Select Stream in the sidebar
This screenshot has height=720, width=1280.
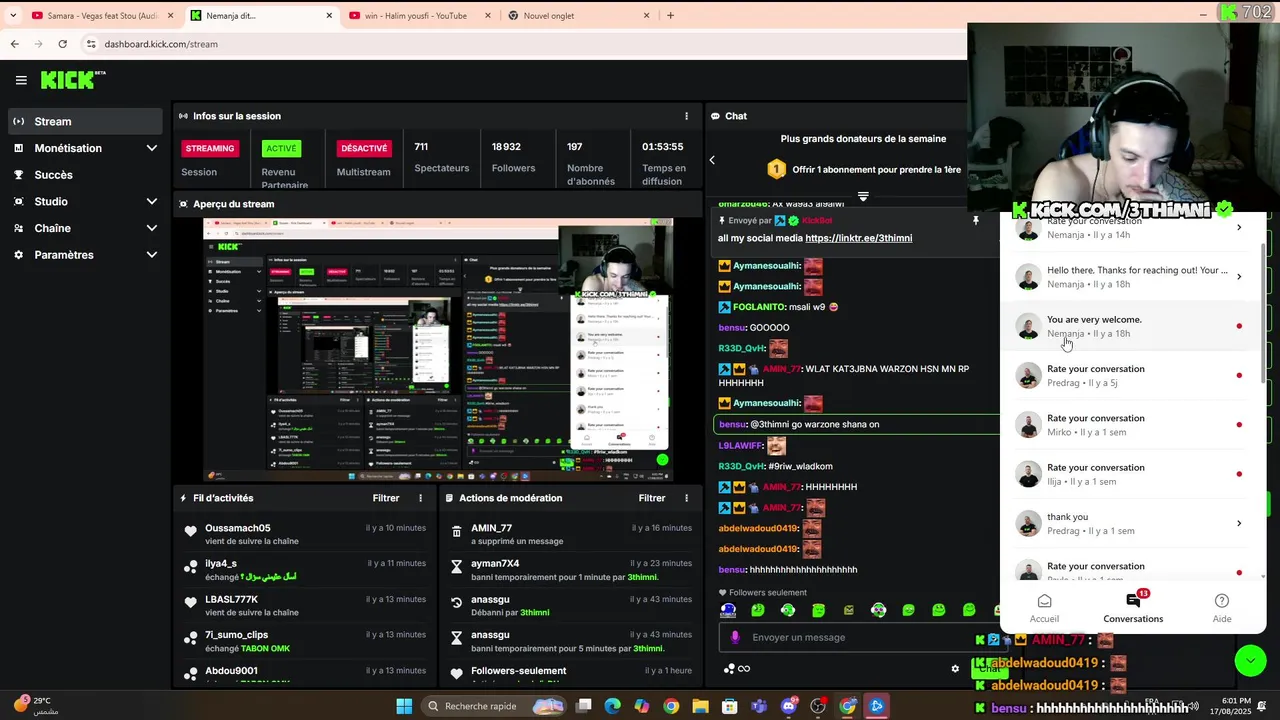coord(85,121)
